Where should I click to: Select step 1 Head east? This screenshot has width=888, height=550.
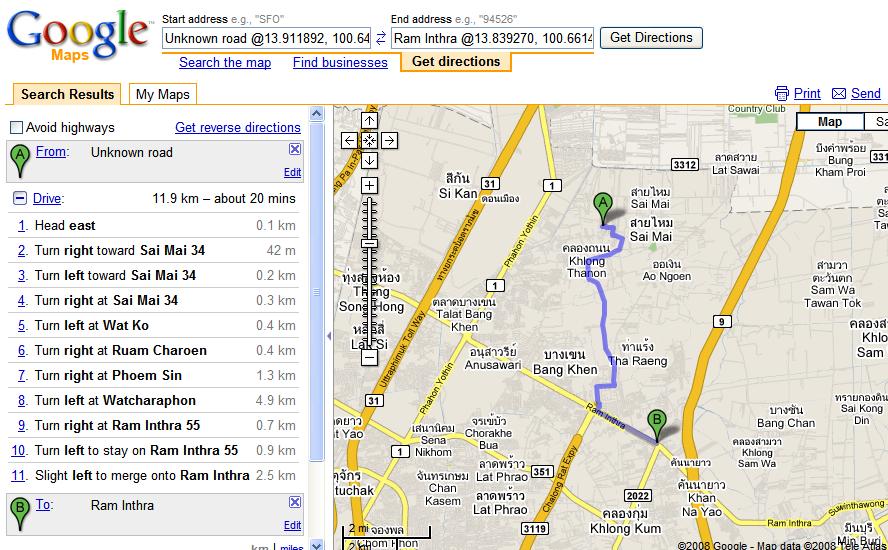(153, 225)
